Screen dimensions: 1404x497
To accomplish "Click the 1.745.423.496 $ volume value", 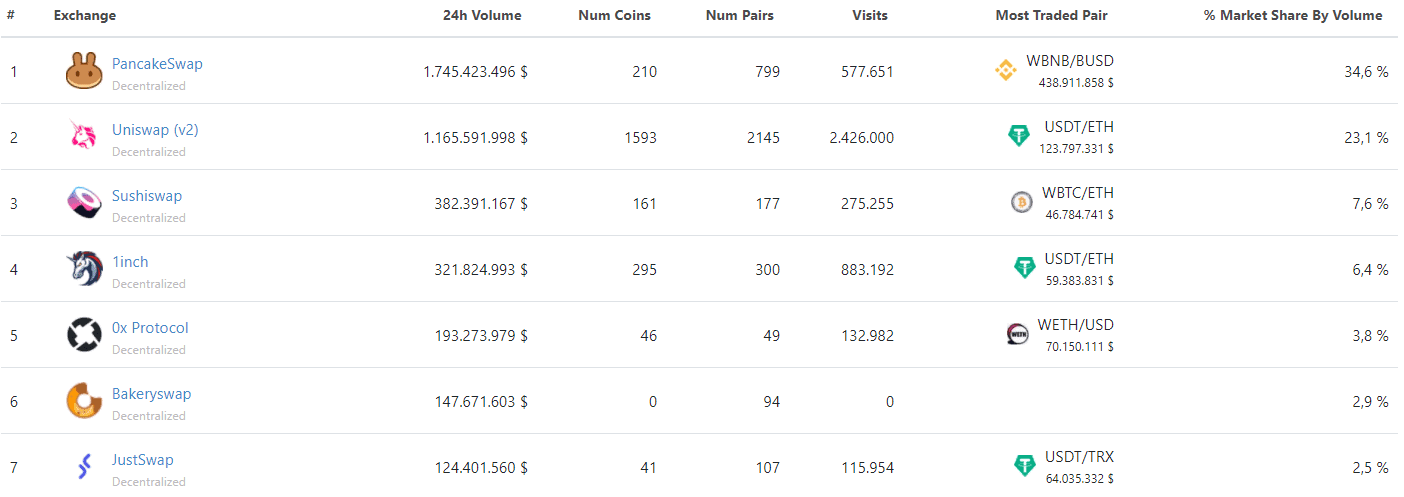I will [475, 72].
